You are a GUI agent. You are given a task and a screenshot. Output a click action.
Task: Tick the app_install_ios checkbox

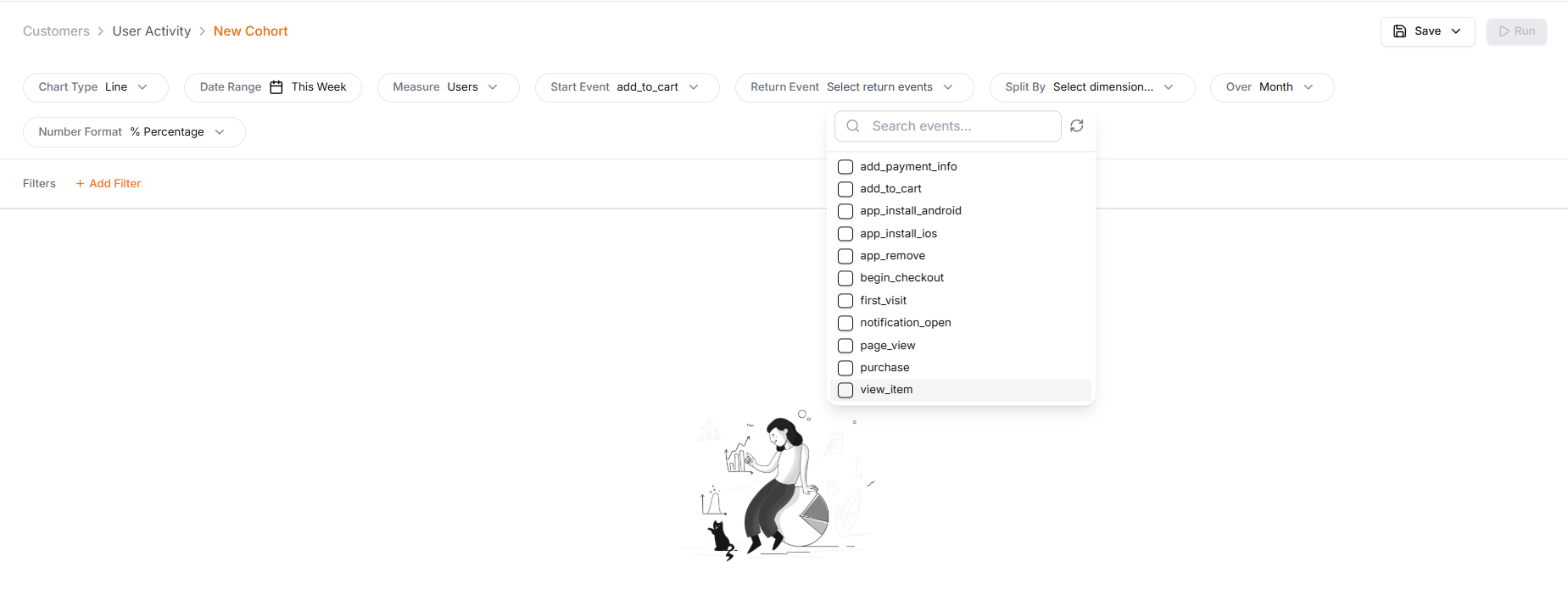(845, 234)
